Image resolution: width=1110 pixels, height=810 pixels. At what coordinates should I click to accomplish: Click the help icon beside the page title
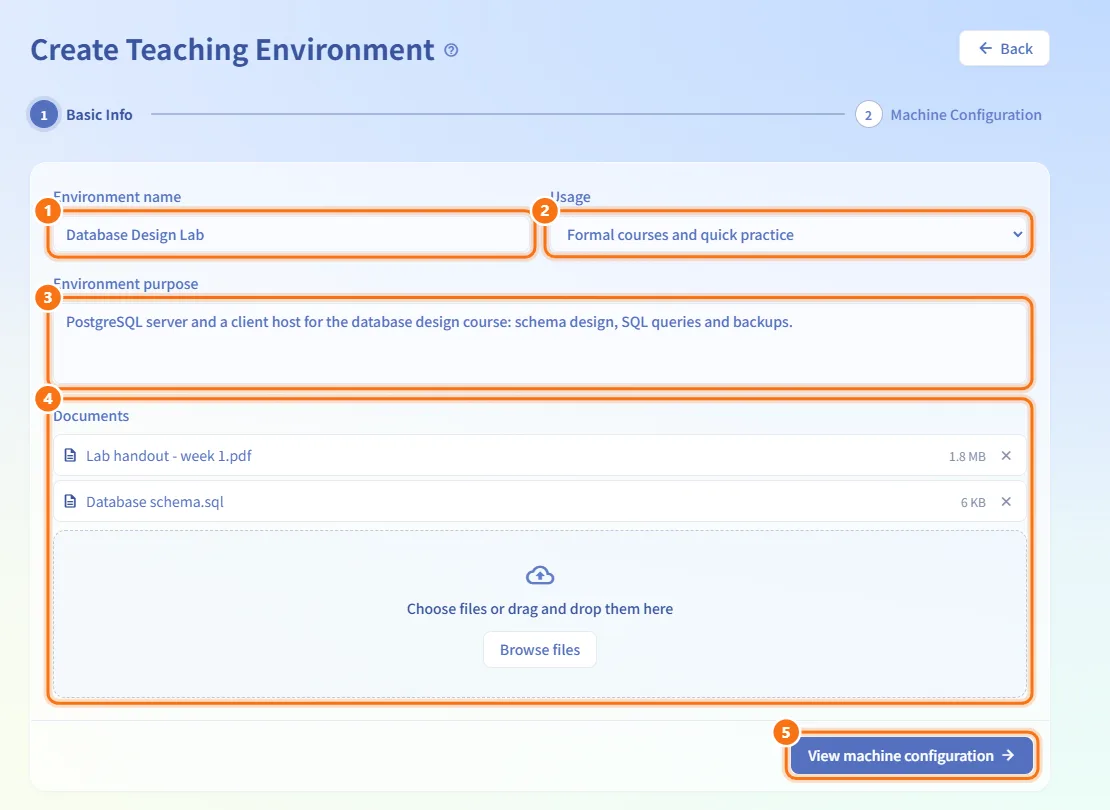pyautogui.click(x=451, y=50)
